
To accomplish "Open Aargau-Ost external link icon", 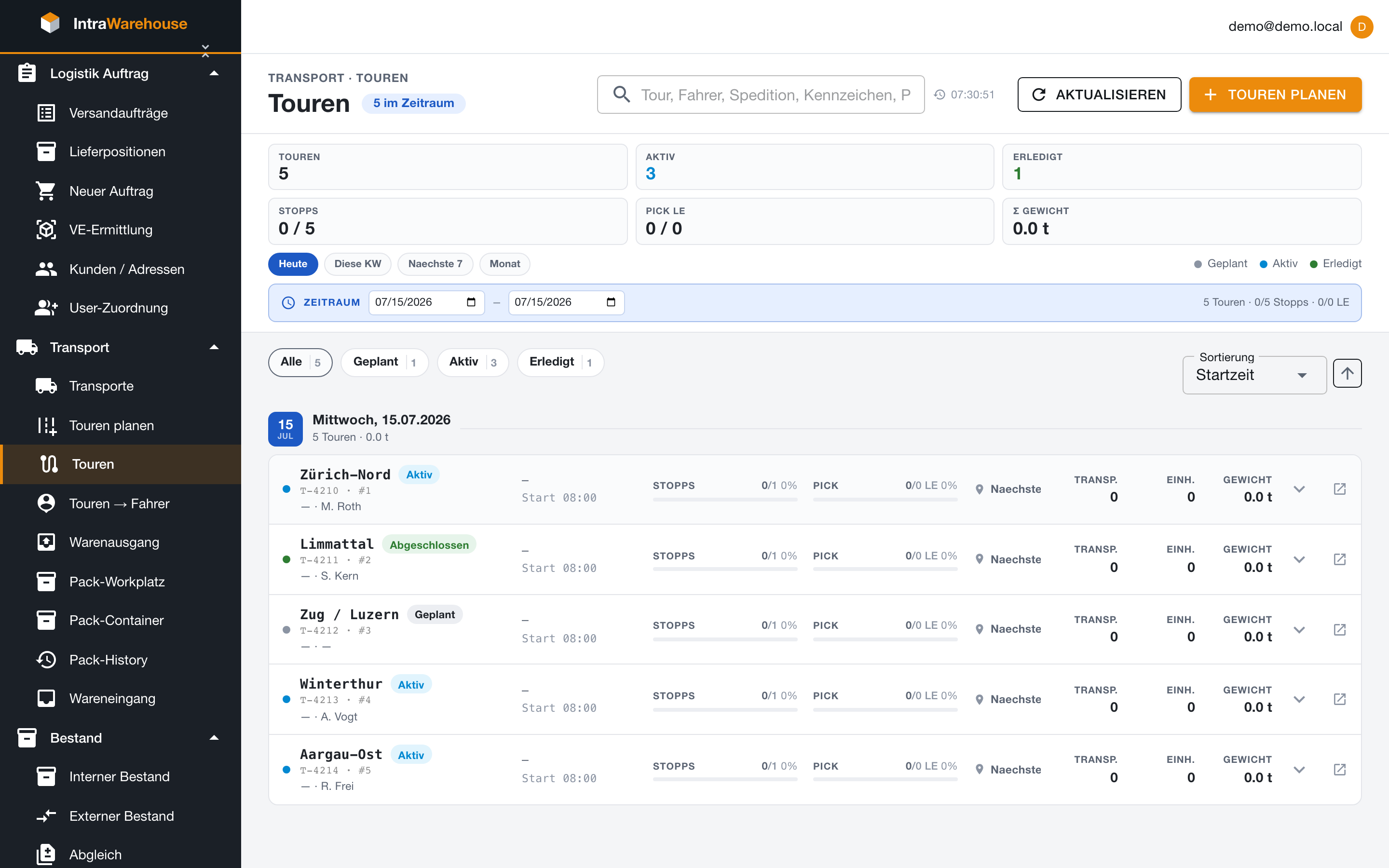I will point(1340,769).
